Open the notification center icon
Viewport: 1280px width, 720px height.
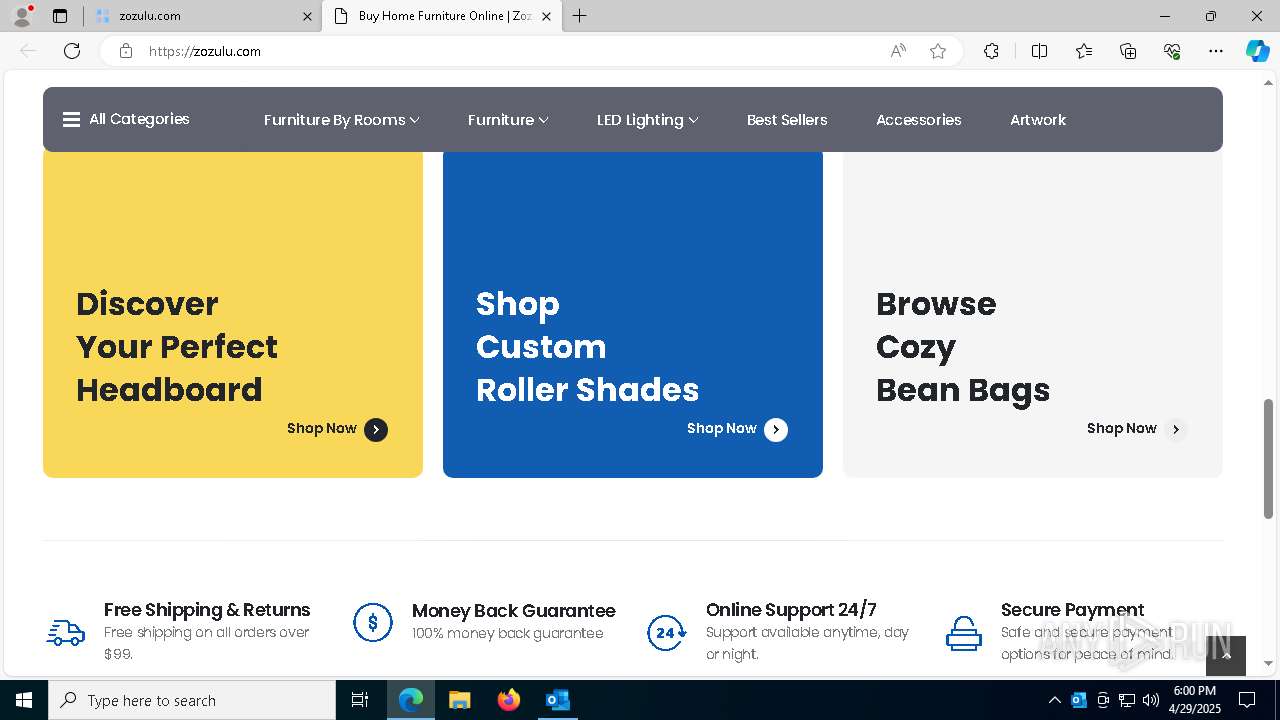point(1247,700)
